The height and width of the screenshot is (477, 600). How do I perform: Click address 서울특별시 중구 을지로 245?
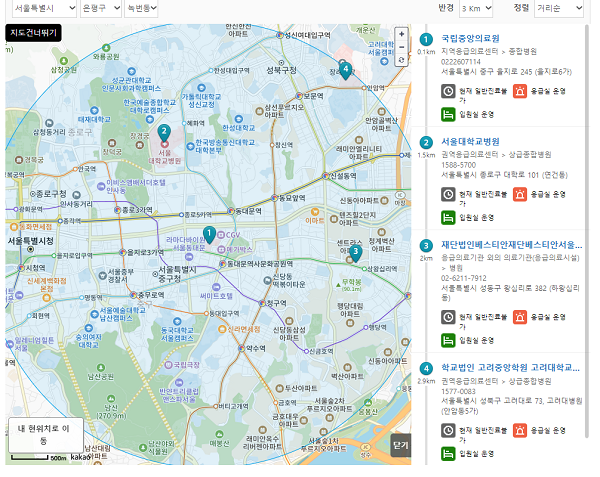pos(506,72)
